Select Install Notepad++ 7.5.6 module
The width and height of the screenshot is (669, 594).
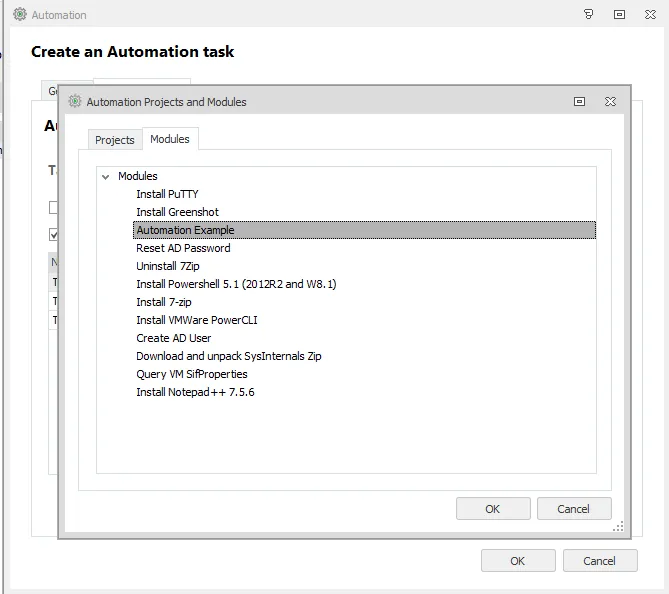pos(195,392)
